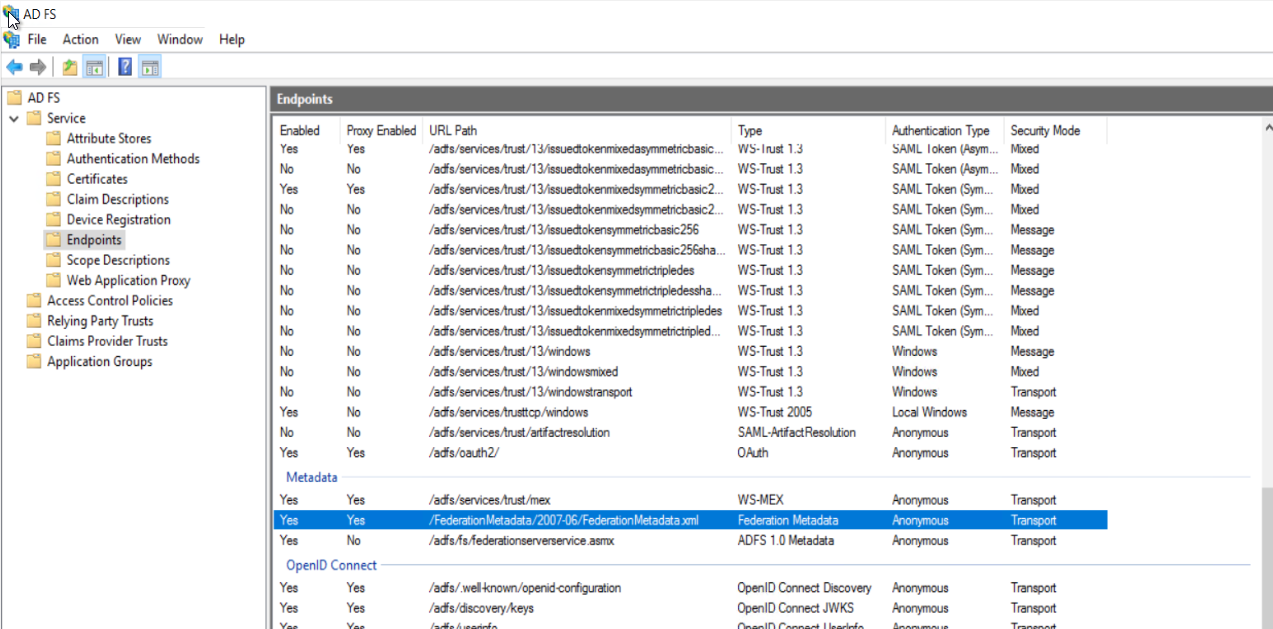Click the OpenID Connect Discovery type cell
1273x629 pixels.
tap(804, 588)
